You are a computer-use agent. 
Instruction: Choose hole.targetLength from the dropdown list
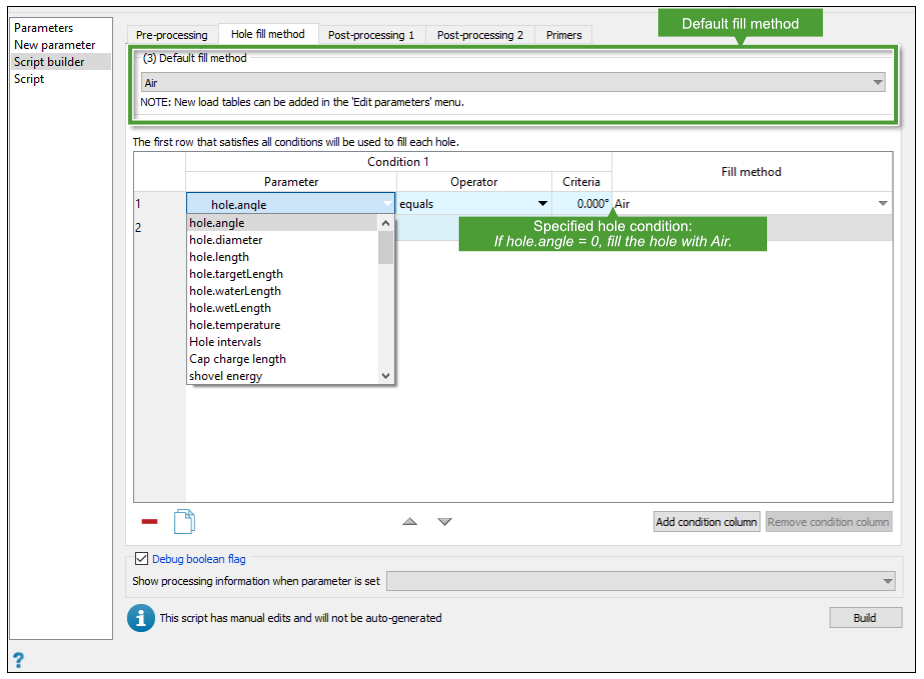coord(282,274)
